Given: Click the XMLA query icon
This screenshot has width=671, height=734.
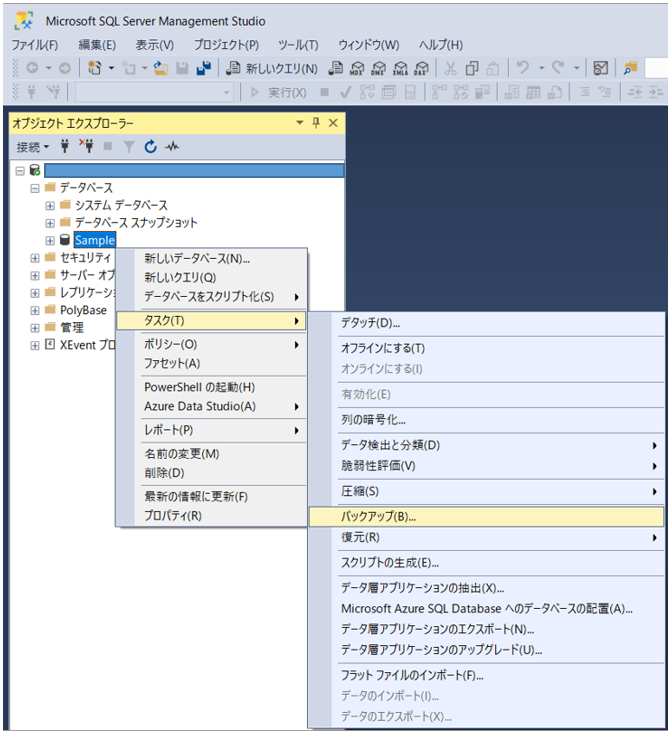Looking at the screenshot, I should [x=400, y=69].
